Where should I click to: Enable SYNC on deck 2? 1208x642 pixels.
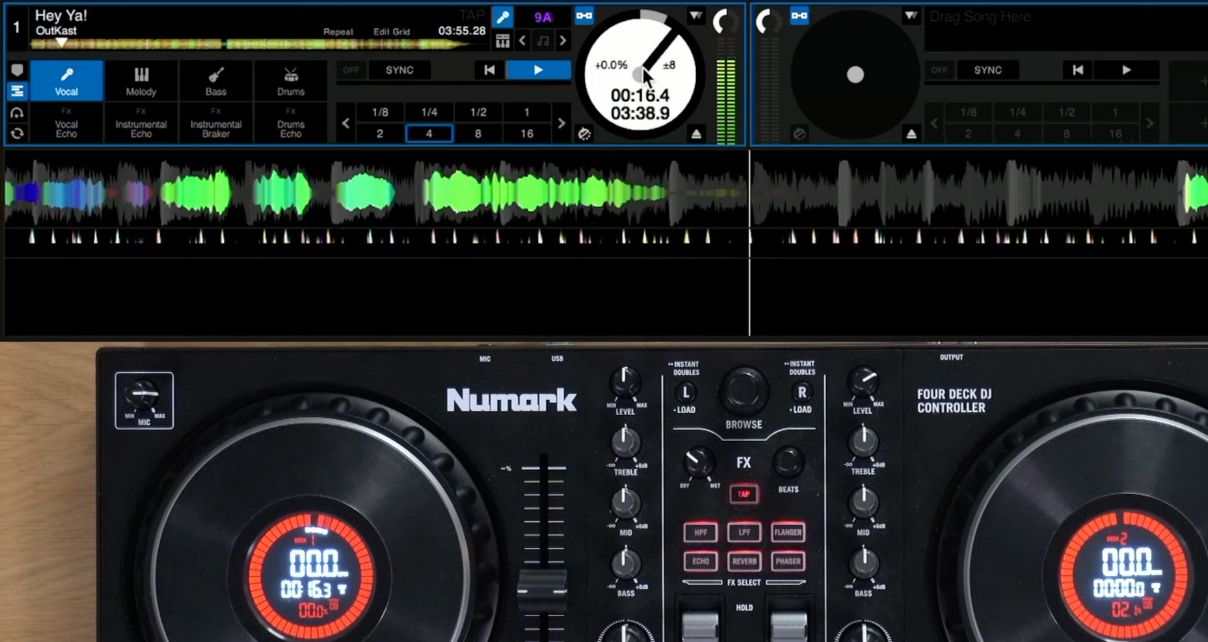click(x=988, y=70)
